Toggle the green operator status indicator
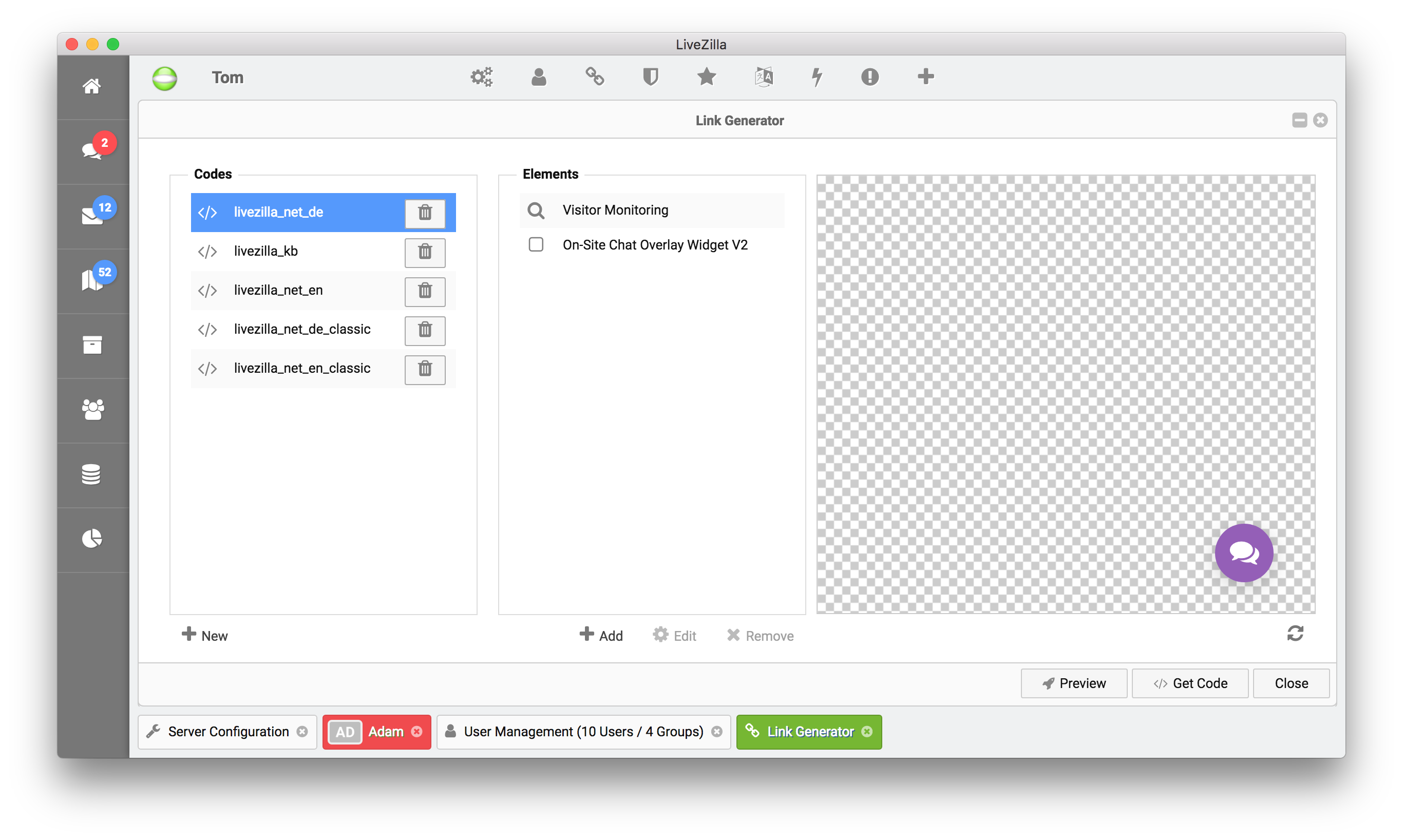This screenshot has width=1403, height=840. coord(165,78)
